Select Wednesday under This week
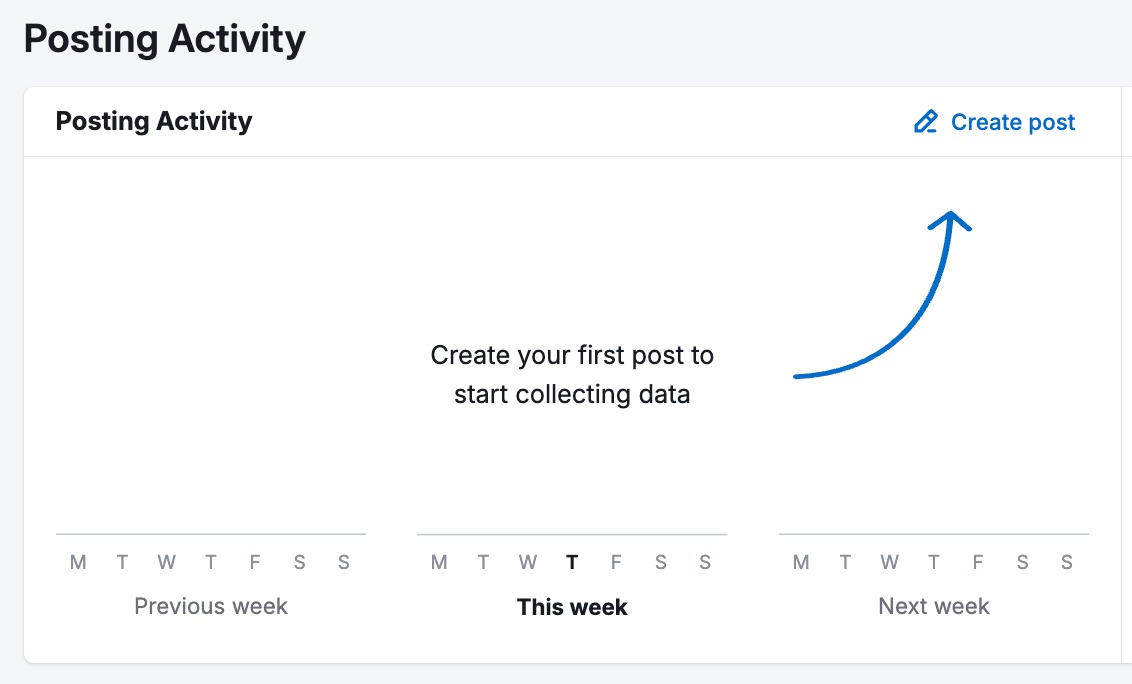 pos(527,562)
